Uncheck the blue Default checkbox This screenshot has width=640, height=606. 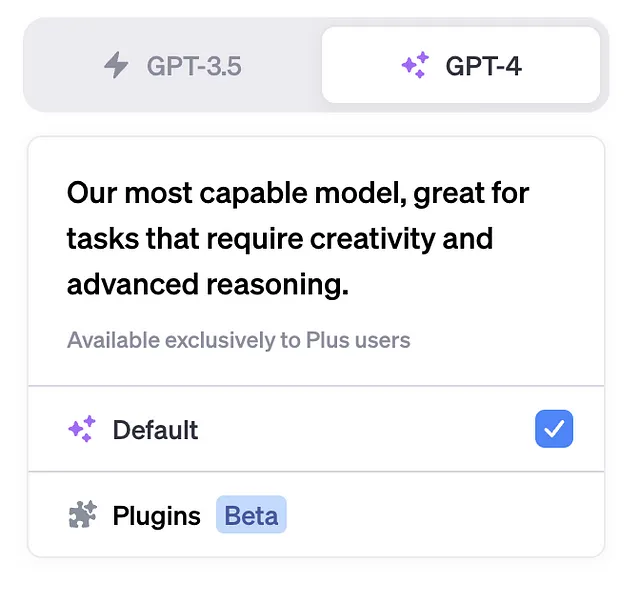(x=554, y=429)
